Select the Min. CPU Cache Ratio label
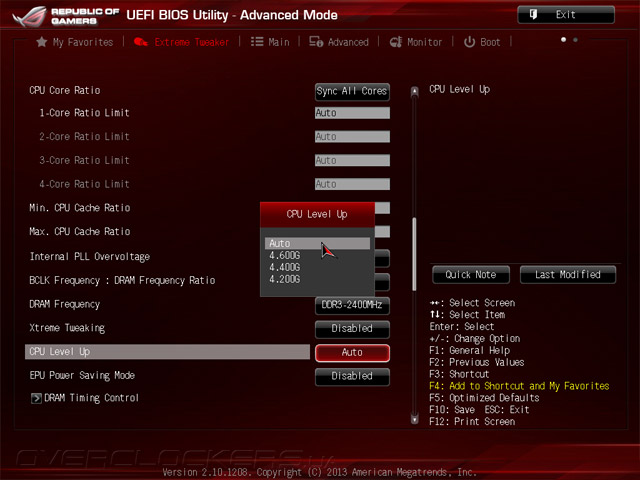Image resolution: width=640 pixels, height=480 pixels. (x=80, y=208)
